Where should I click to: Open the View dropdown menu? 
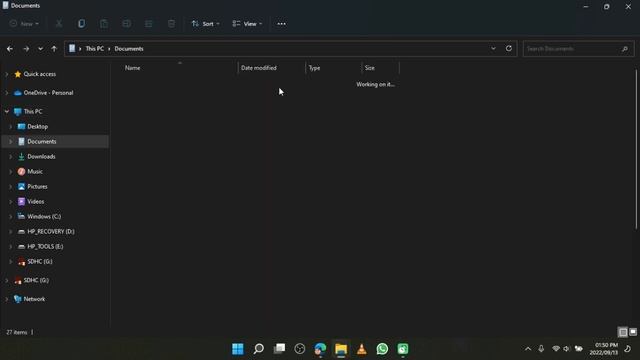pos(247,24)
